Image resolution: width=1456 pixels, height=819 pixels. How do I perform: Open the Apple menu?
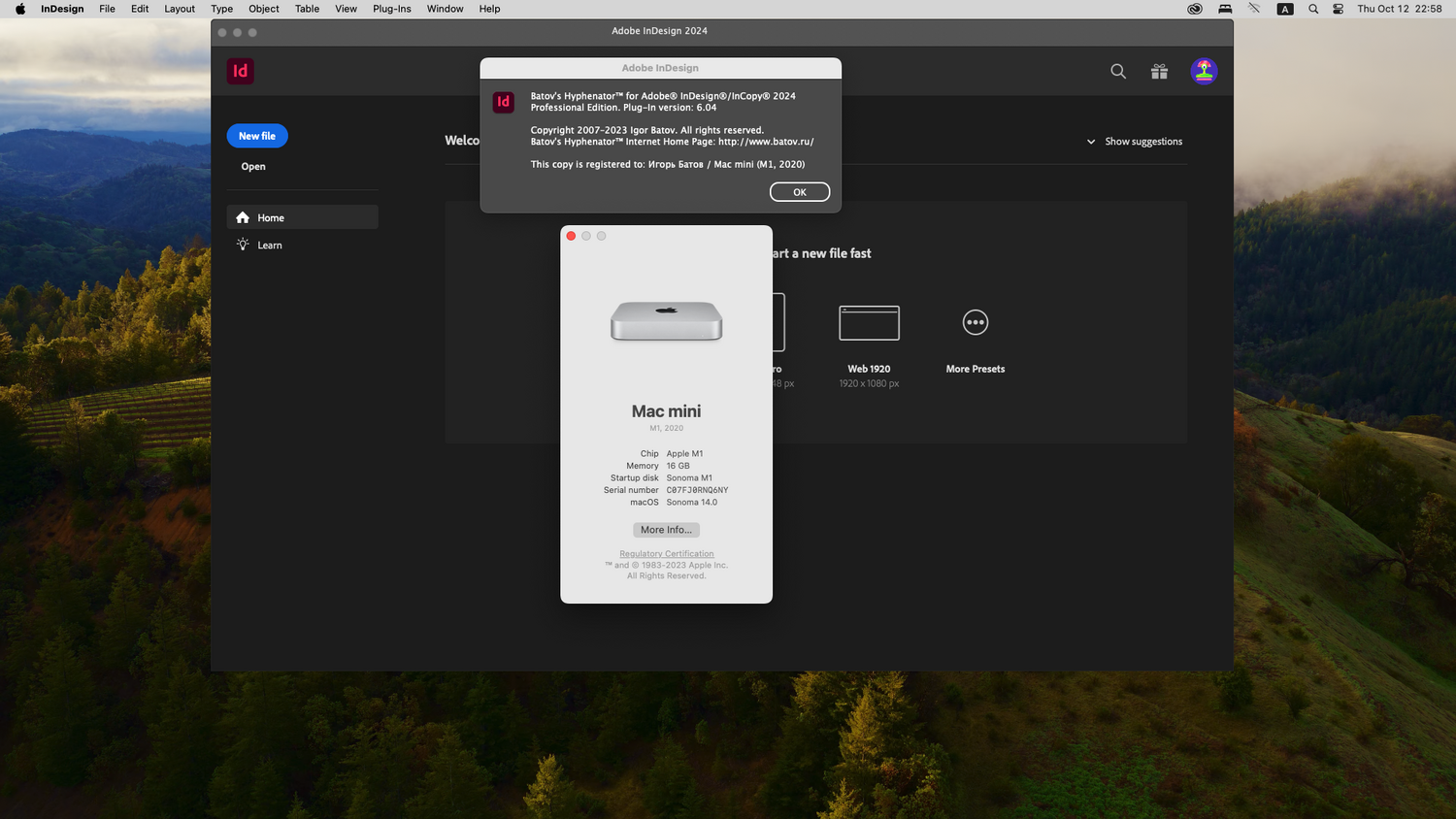[20, 9]
